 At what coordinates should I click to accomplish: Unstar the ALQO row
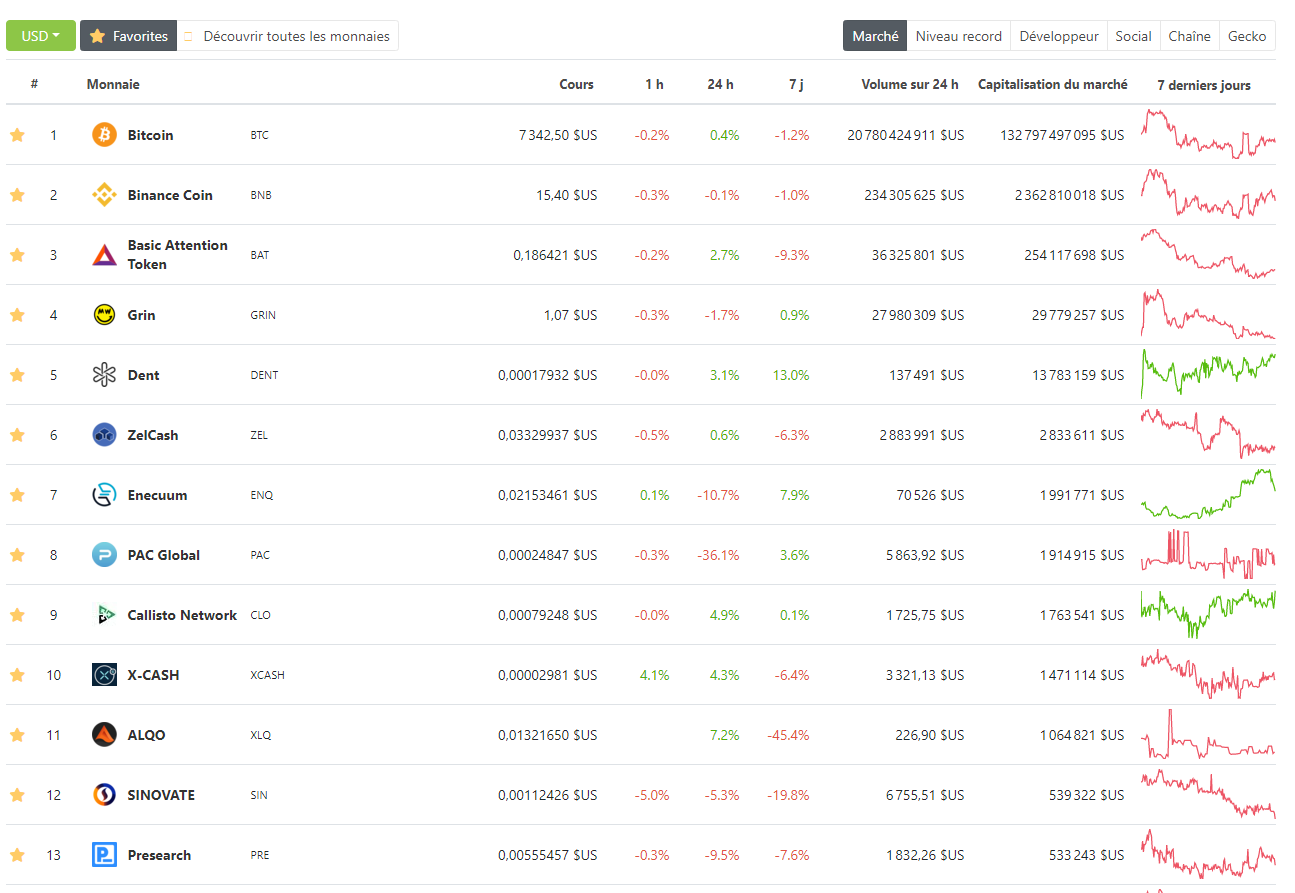click(x=17, y=735)
